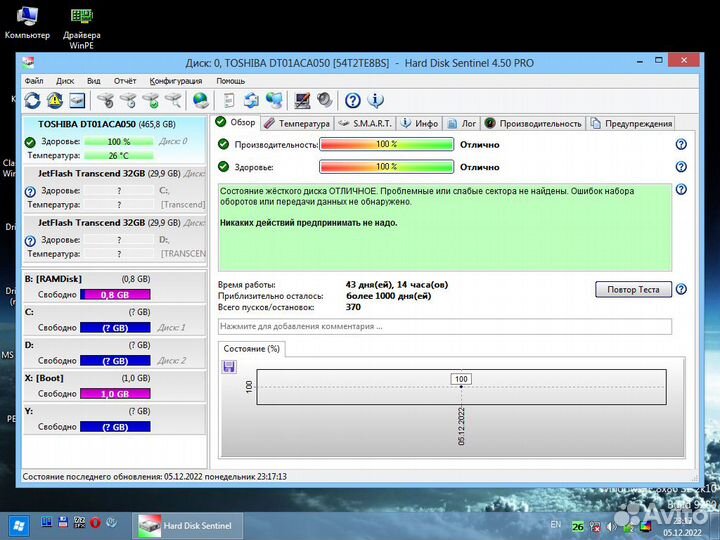Open the Предупреждения tab
This screenshot has width=720, height=540.
pyautogui.click(x=632, y=124)
